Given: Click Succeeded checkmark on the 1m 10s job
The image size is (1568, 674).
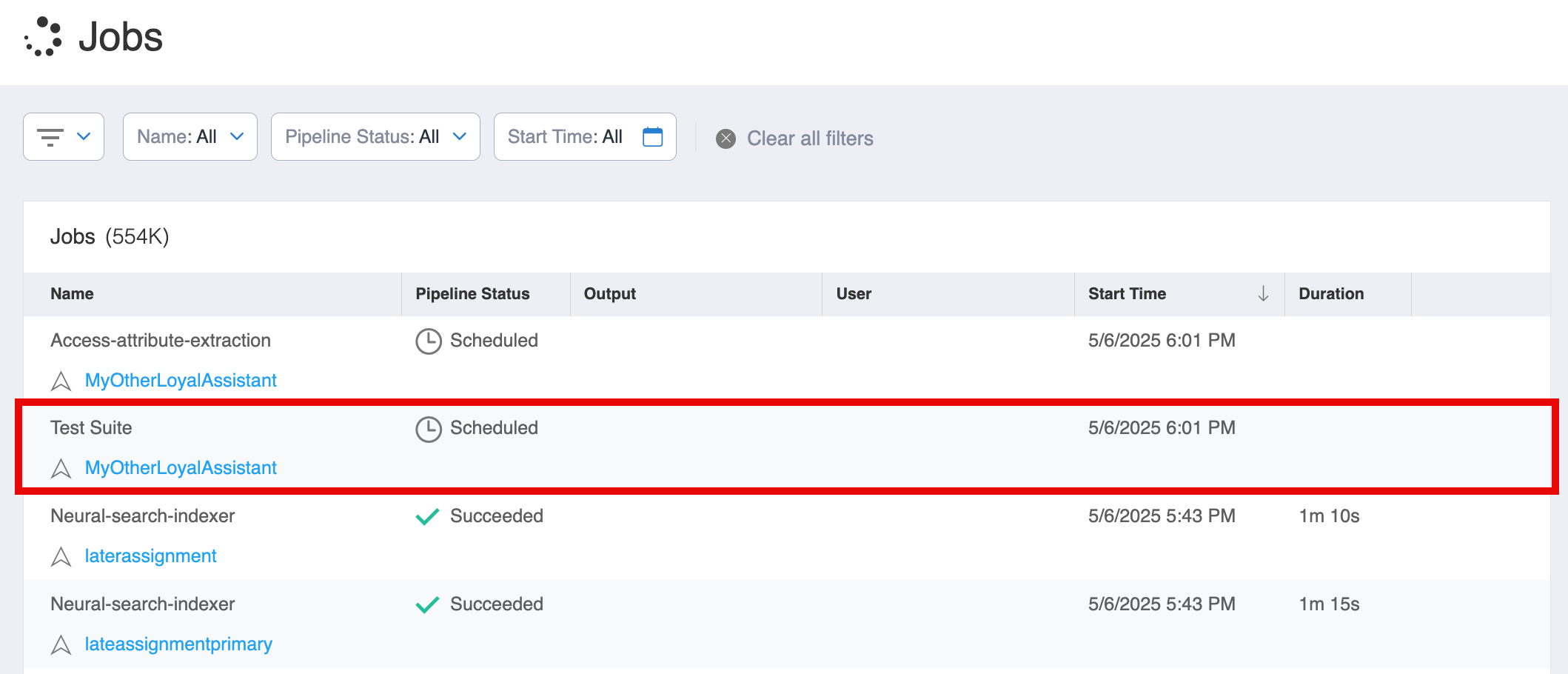Looking at the screenshot, I should [428, 517].
